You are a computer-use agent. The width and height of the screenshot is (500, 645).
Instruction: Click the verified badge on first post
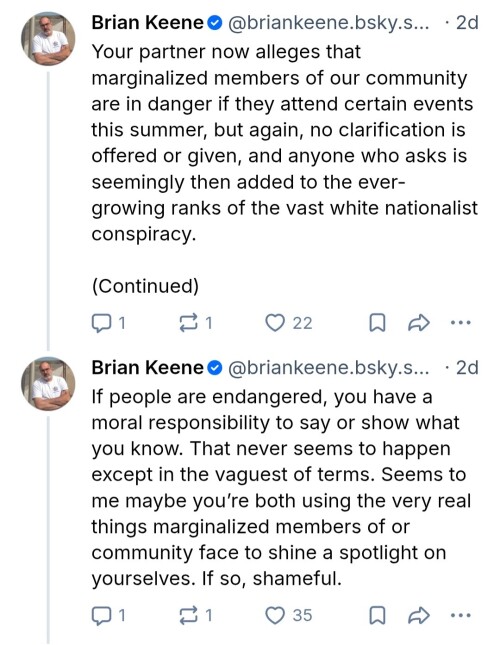click(215, 23)
